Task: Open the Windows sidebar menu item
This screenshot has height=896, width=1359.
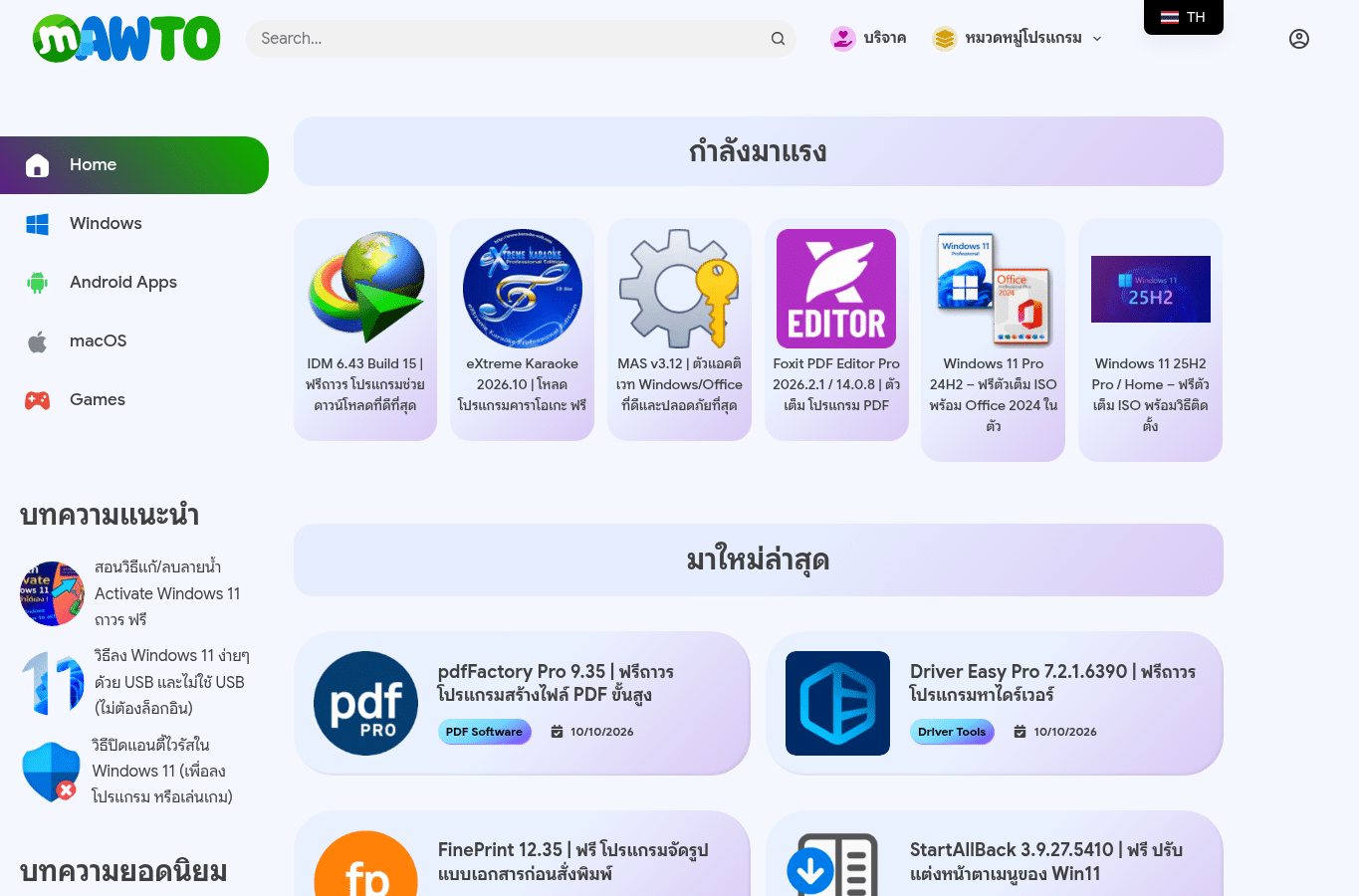Action: click(134, 224)
